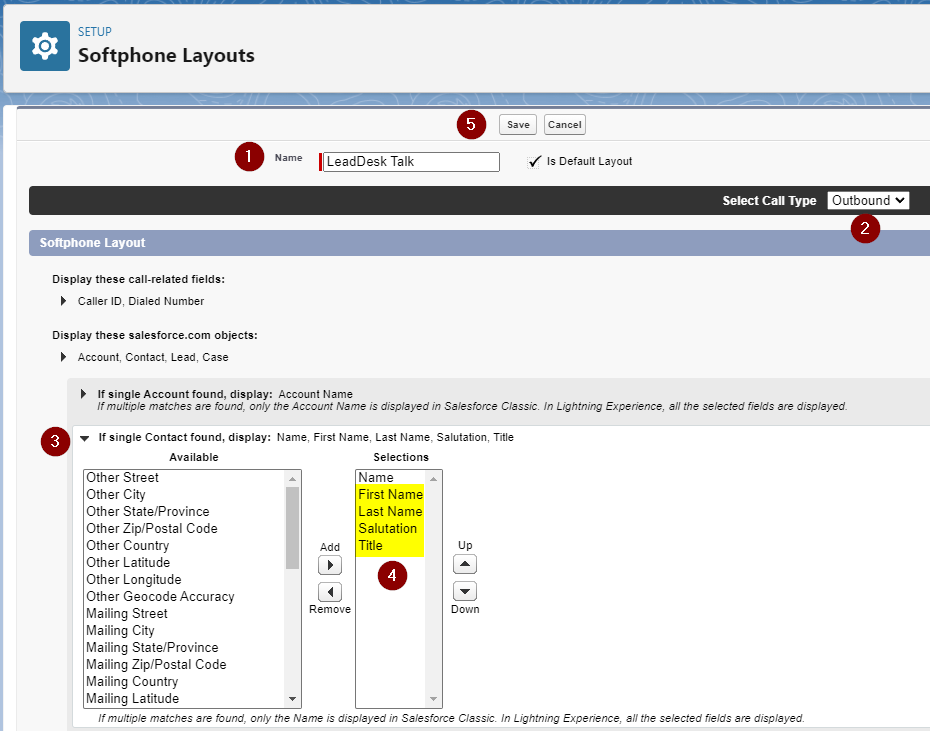Click the Selections list scroll-up arrow
The image size is (930, 731).
click(x=434, y=478)
